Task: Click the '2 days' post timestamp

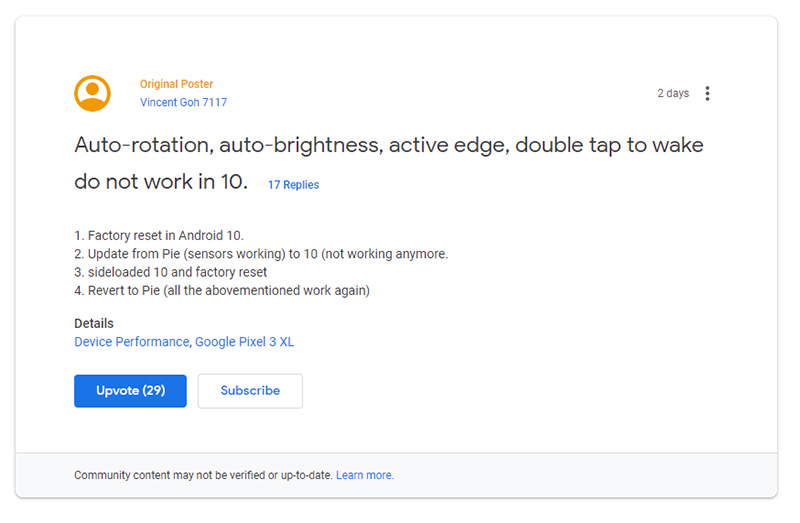Action: [x=673, y=93]
